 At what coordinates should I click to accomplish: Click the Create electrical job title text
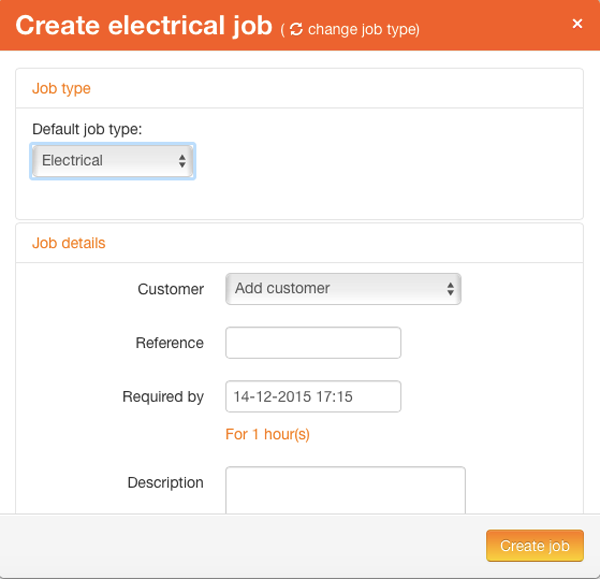(144, 26)
